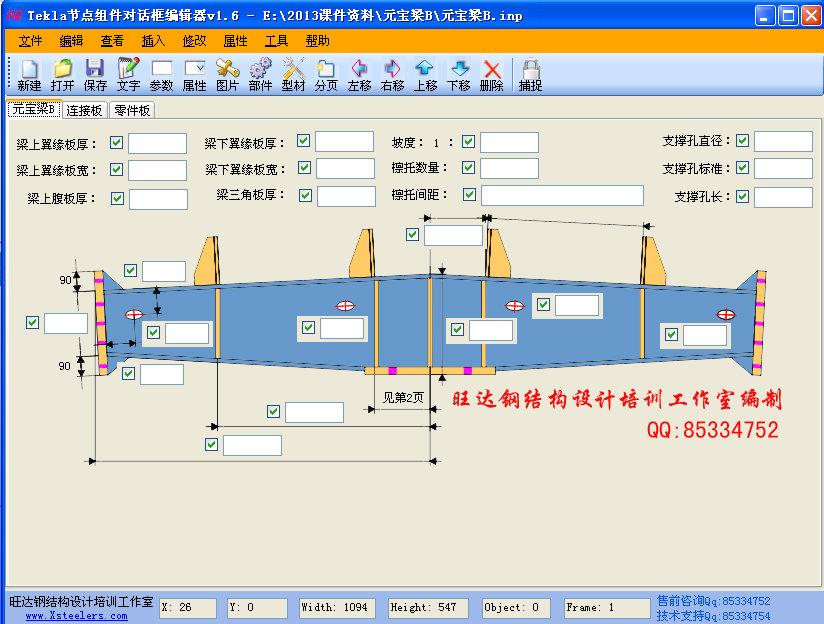Toggle the 梁上翼缘板宽 checkbox

point(117,169)
